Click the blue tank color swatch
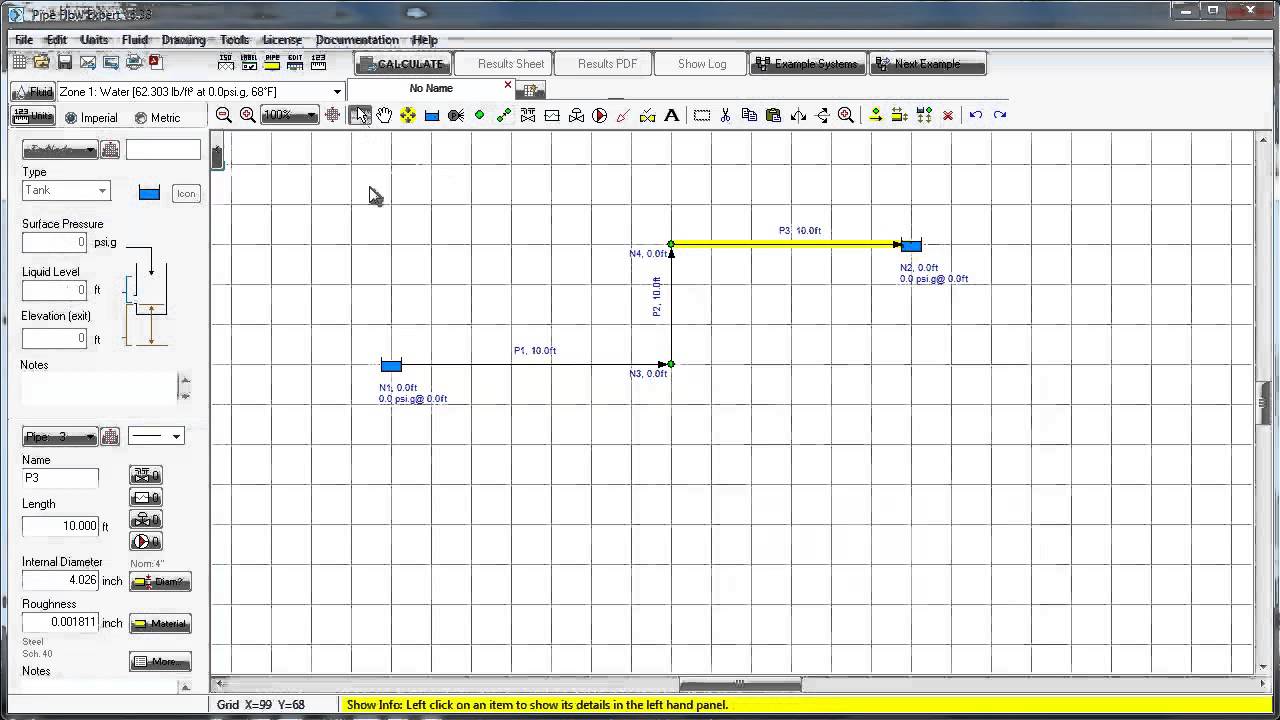 tap(149, 193)
